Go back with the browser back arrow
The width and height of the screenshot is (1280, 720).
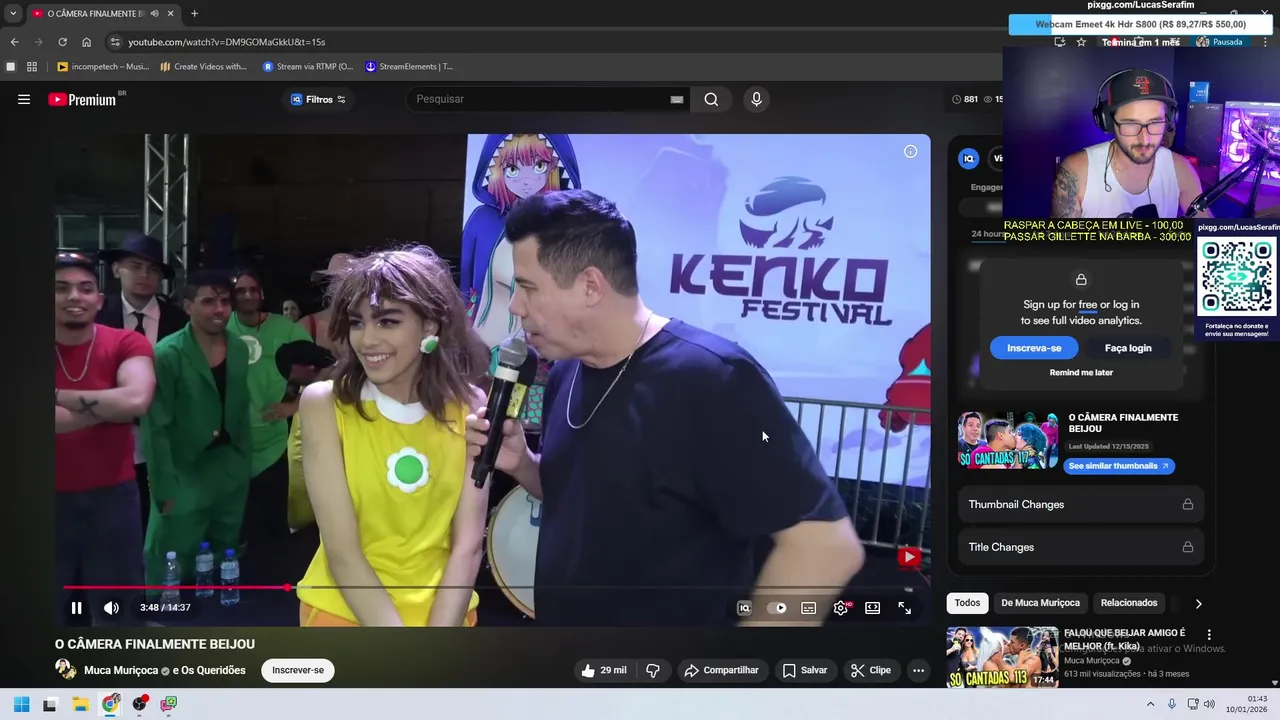14,42
